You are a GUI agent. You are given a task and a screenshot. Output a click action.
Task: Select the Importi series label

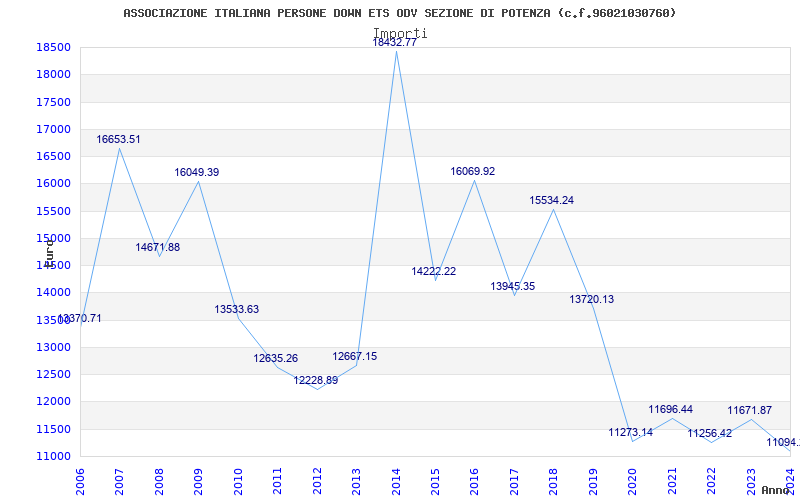click(400, 33)
